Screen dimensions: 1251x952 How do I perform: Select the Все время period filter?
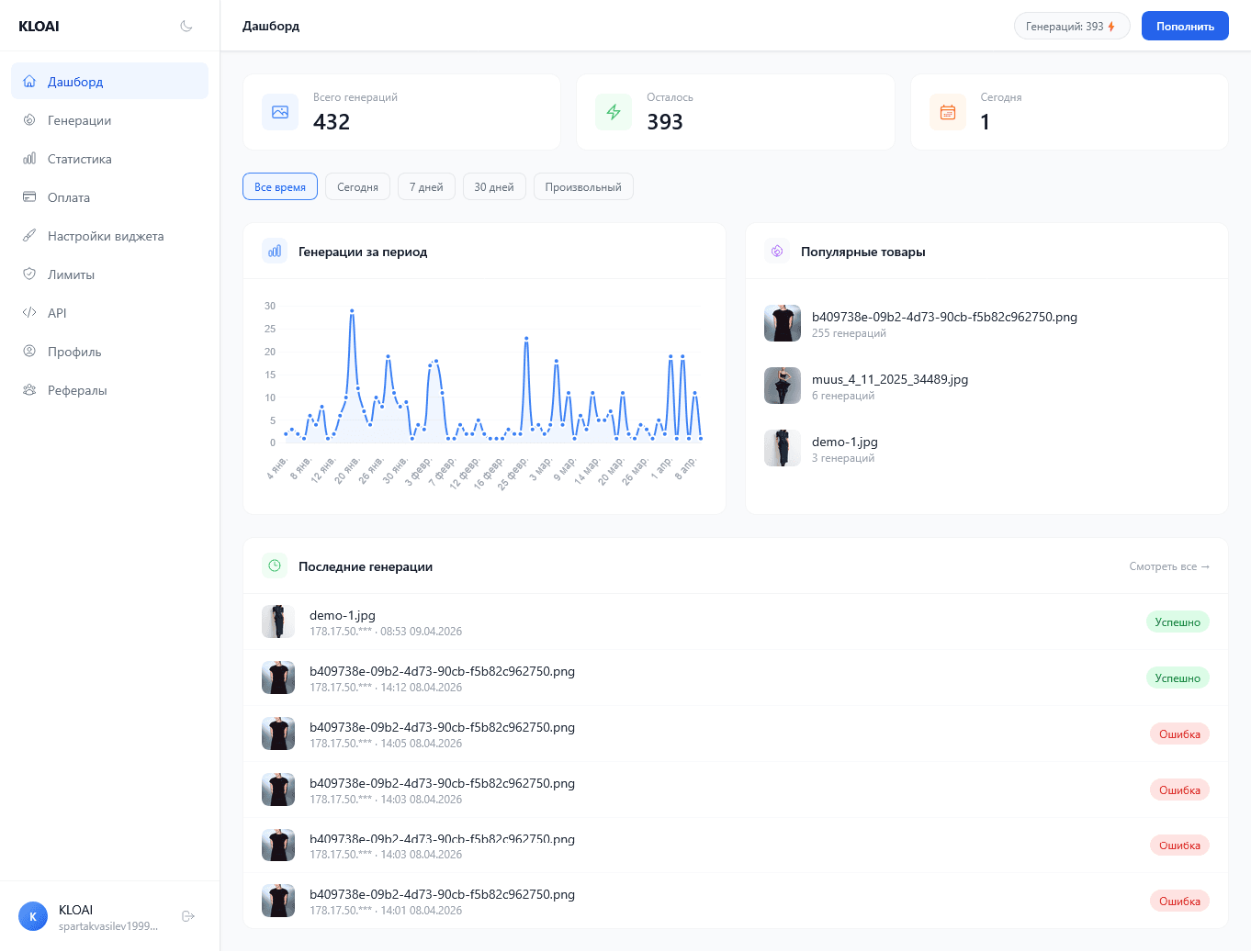[x=280, y=186]
